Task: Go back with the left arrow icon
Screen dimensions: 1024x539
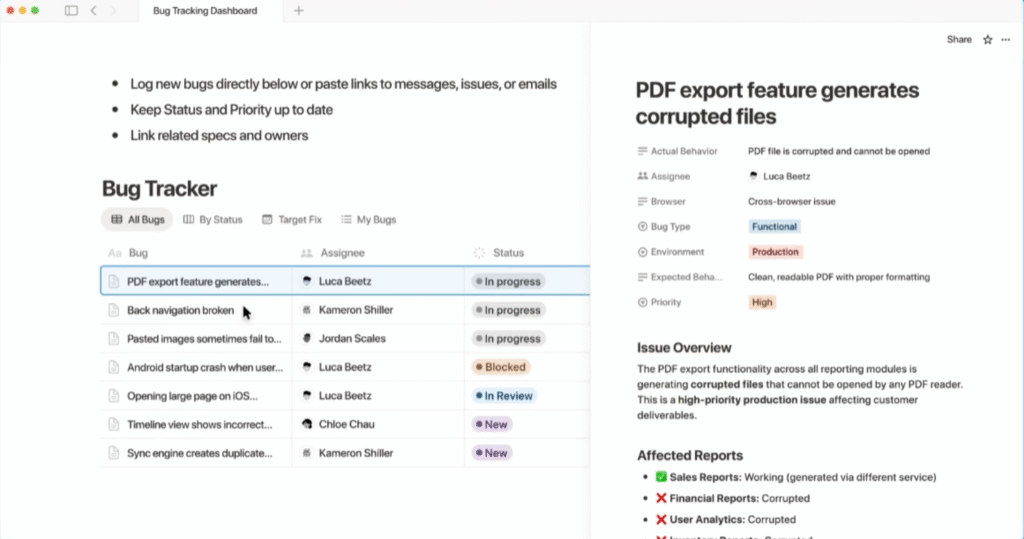Action: point(94,11)
